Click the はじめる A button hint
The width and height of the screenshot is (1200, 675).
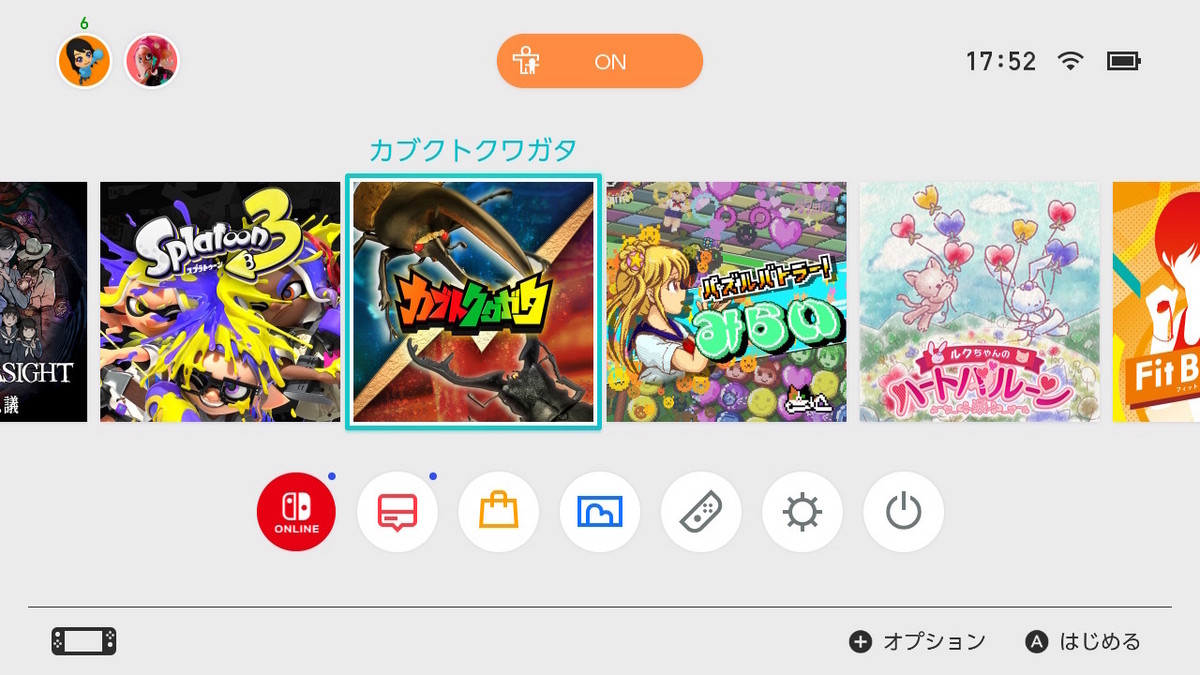1083,642
